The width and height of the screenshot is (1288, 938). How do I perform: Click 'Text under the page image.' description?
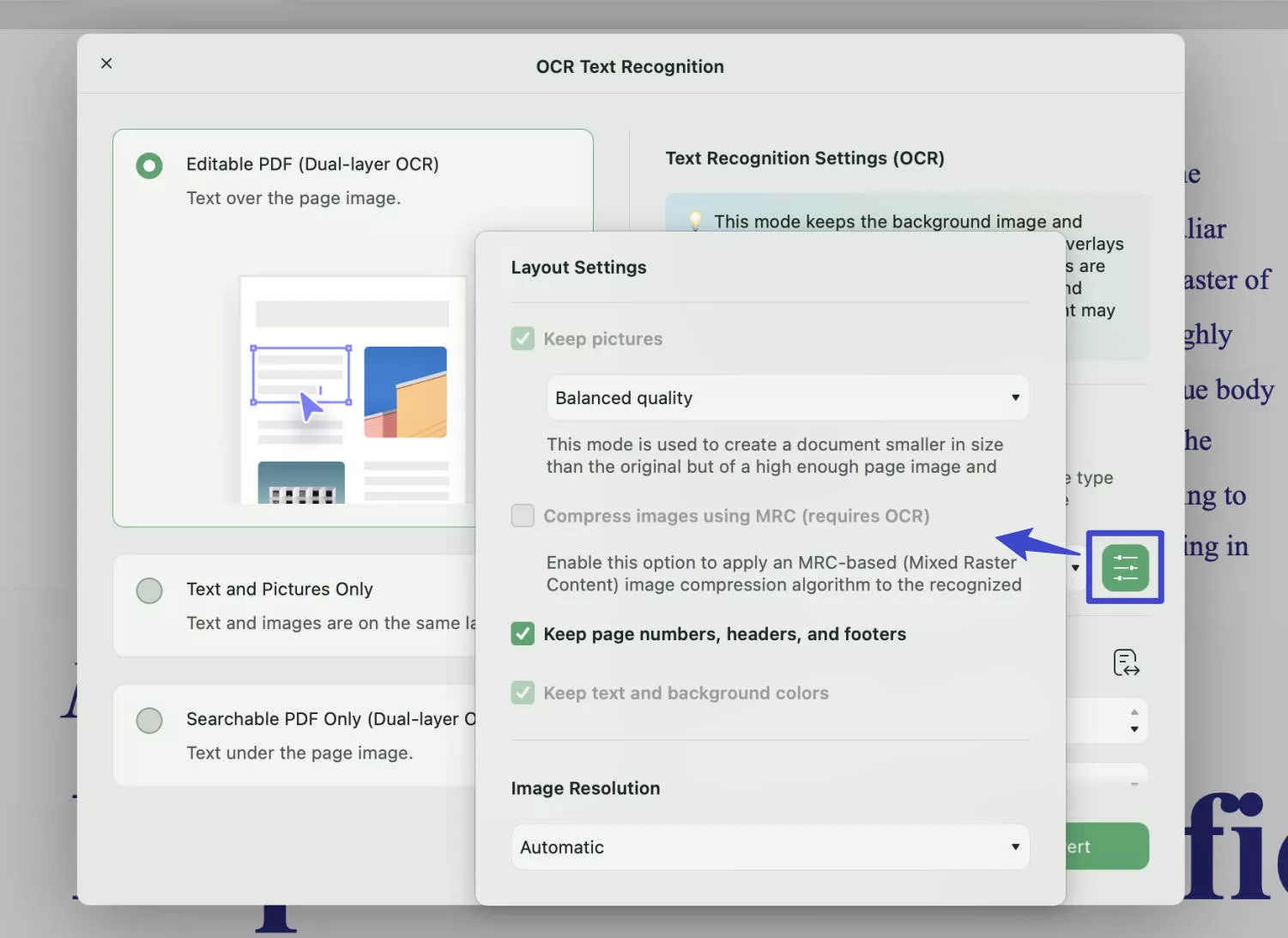(x=299, y=753)
